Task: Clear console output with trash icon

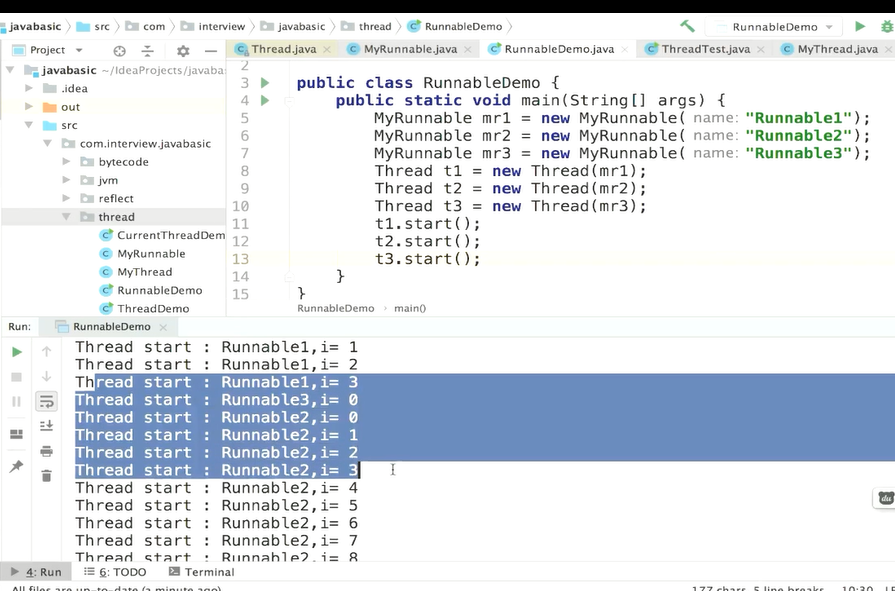Action: click(x=46, y=475)
